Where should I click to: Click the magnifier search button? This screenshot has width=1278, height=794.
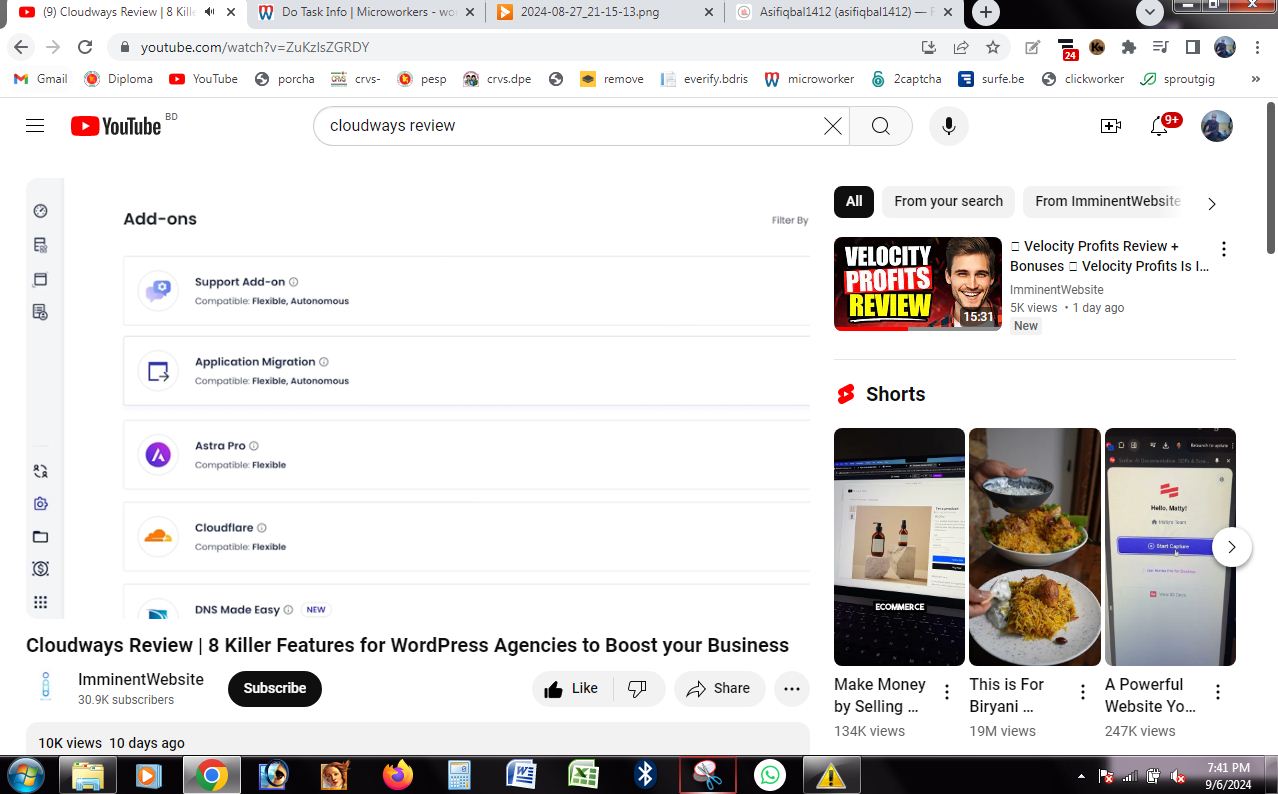pyautogui.click(x=880, y=126)
